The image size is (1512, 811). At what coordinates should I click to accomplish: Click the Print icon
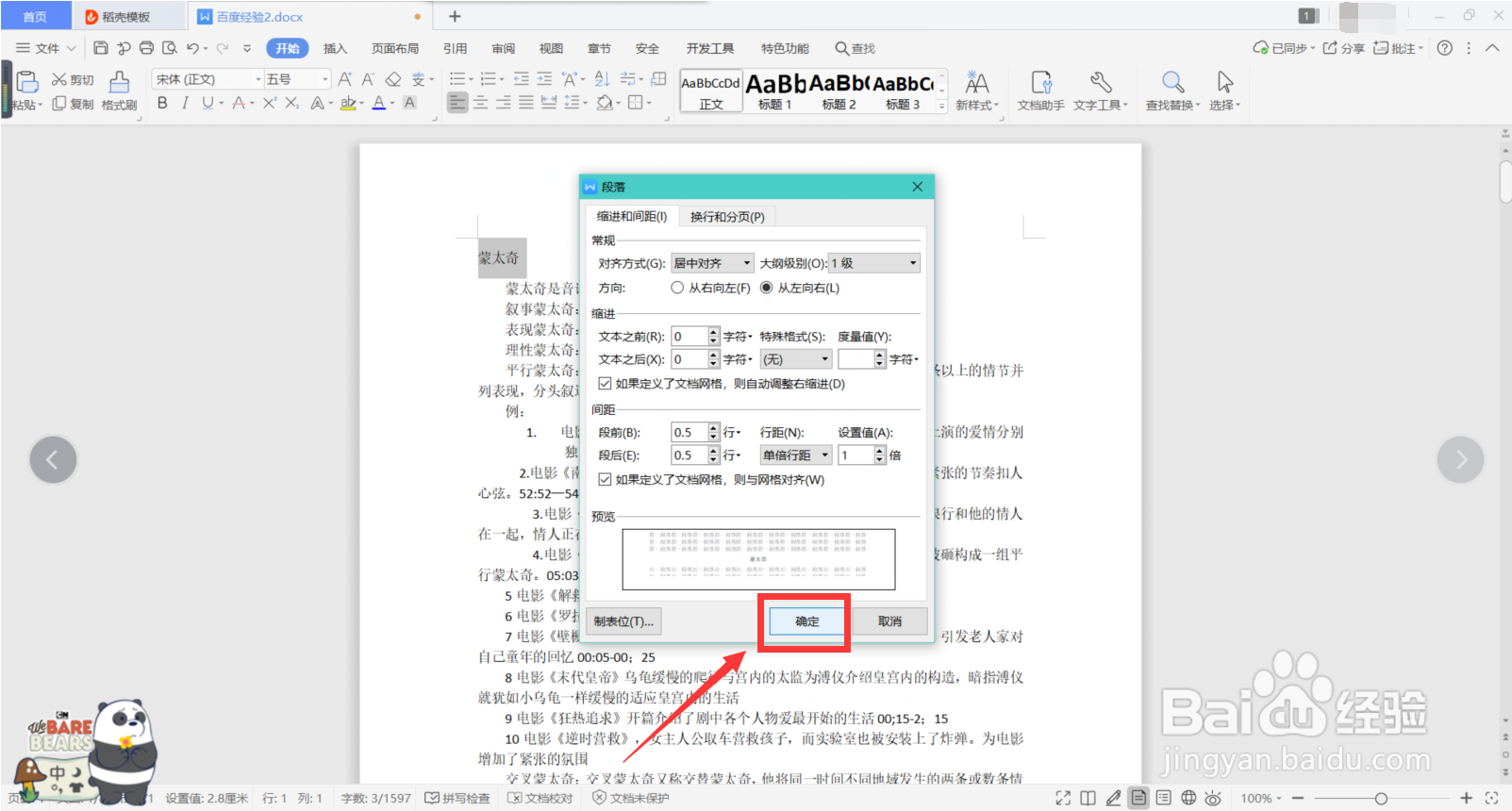[146, 48]
